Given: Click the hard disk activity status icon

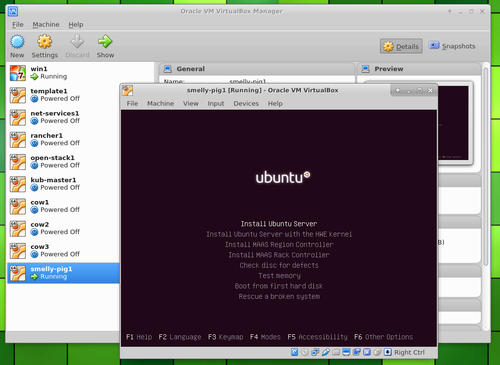Looking at the screenshot, I should tap(294, 352).
